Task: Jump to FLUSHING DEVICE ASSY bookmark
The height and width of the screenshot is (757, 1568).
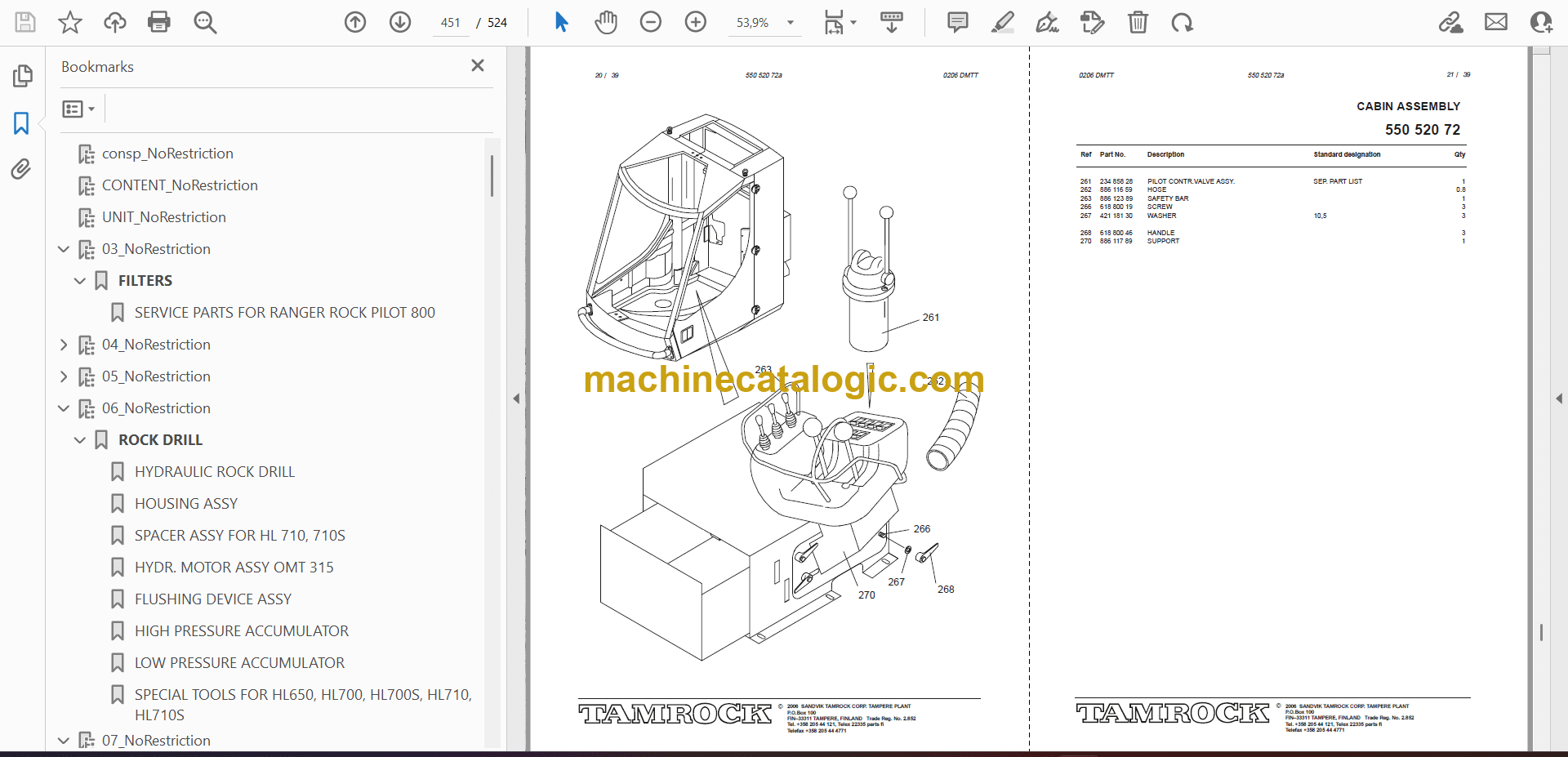Action: pyautogui.click(x=213, y=599)
